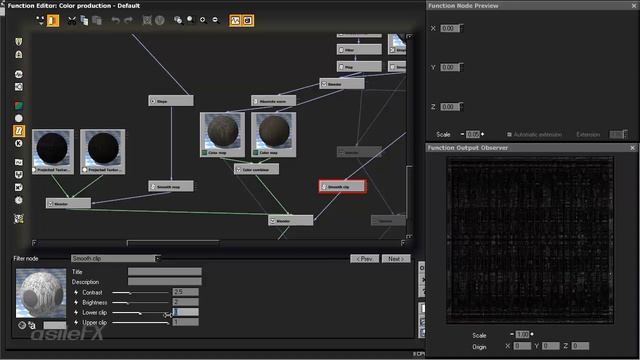
Task: Select the Blender node below the projected textures
Action: [x=69, y=203]
